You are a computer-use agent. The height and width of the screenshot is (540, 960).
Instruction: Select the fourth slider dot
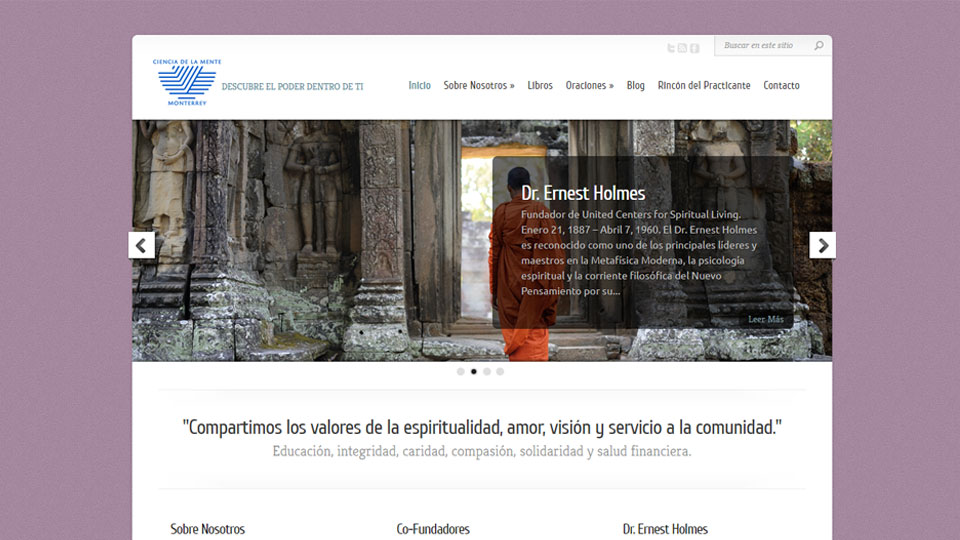500,371
